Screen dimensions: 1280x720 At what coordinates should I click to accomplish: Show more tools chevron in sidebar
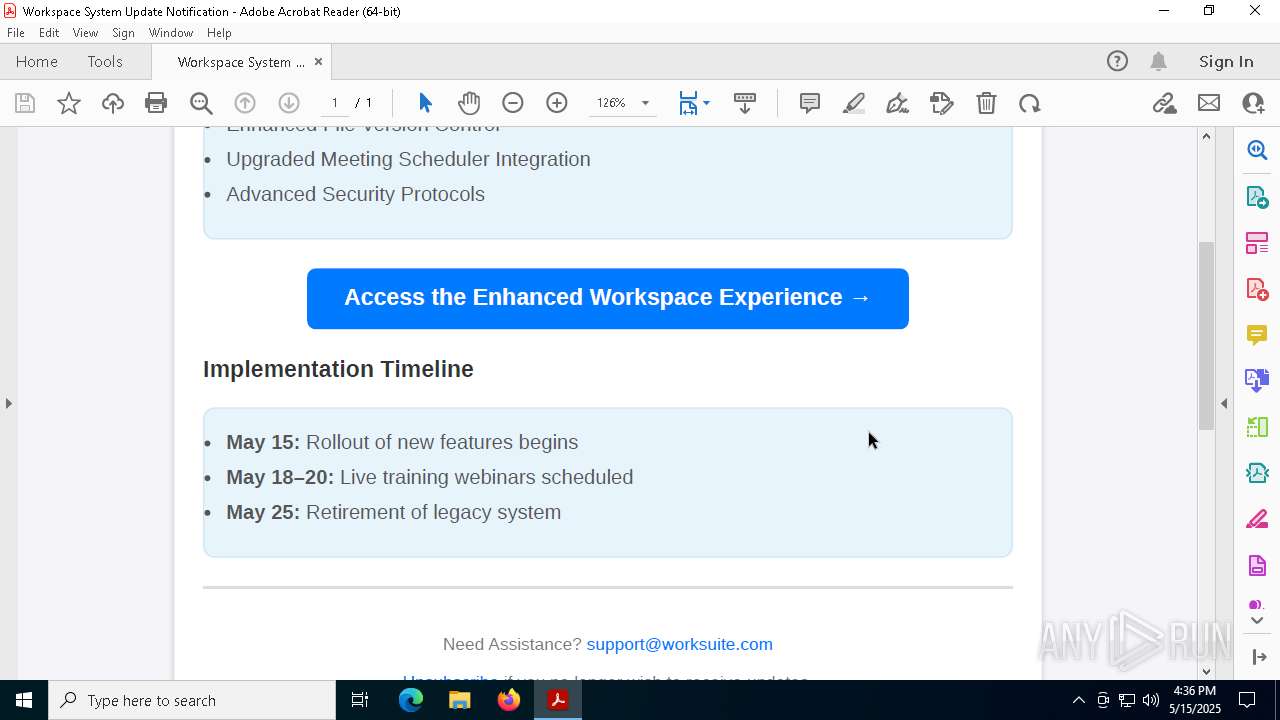[x=1257, y=621]
